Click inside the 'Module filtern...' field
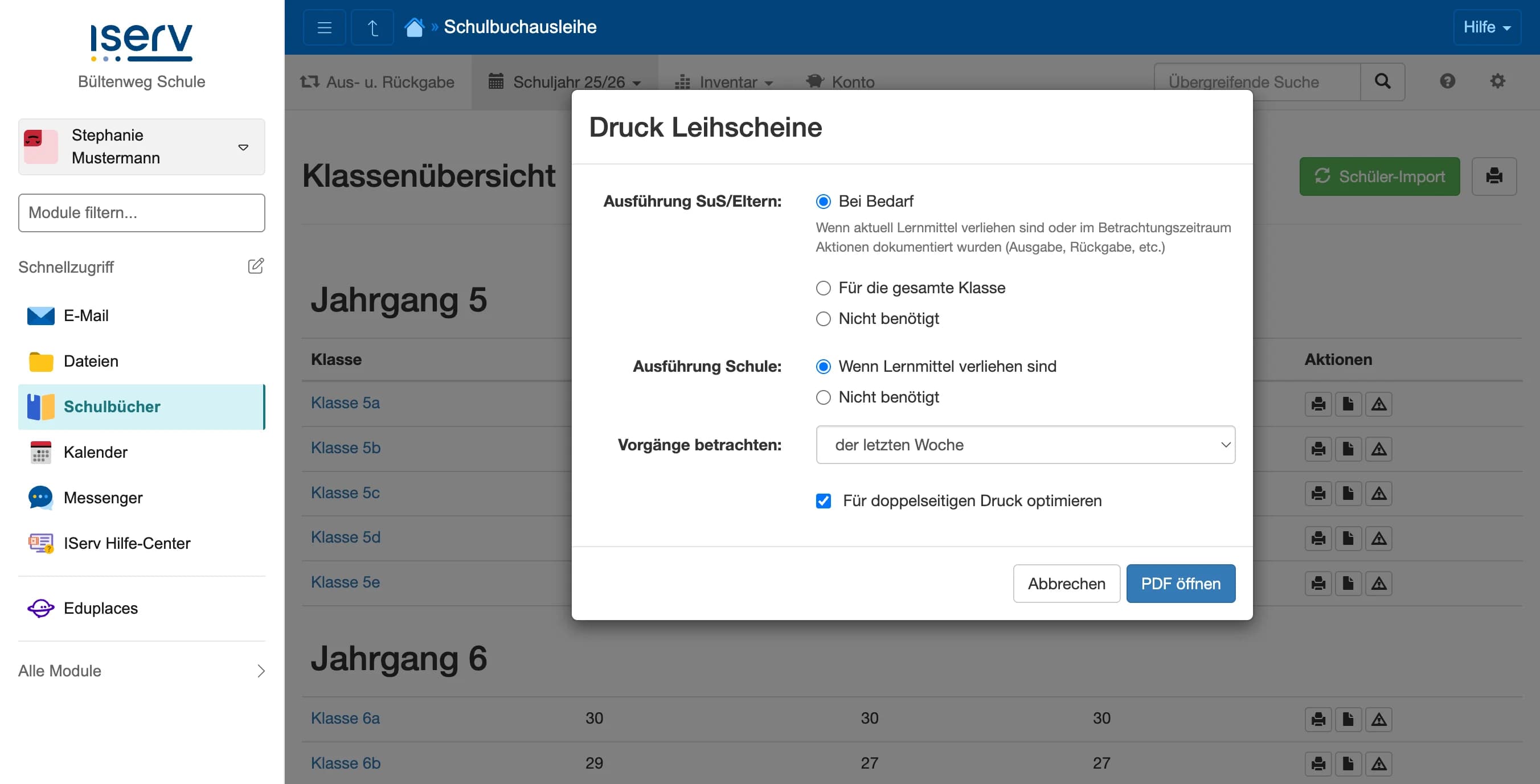Image resolution: width=1540 pixels, height=784 pixels. [x=141, y=212]
